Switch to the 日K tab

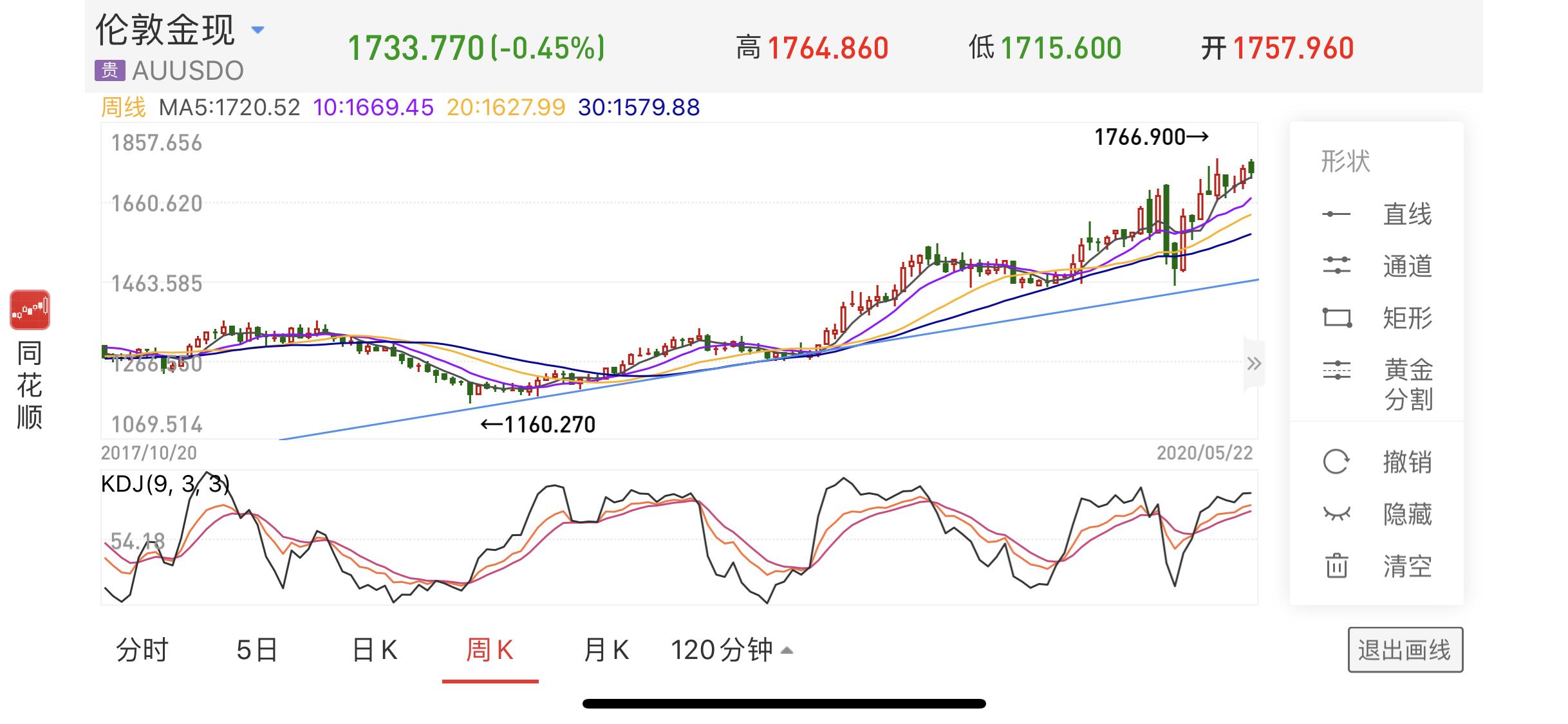click(x=375, y=650)
